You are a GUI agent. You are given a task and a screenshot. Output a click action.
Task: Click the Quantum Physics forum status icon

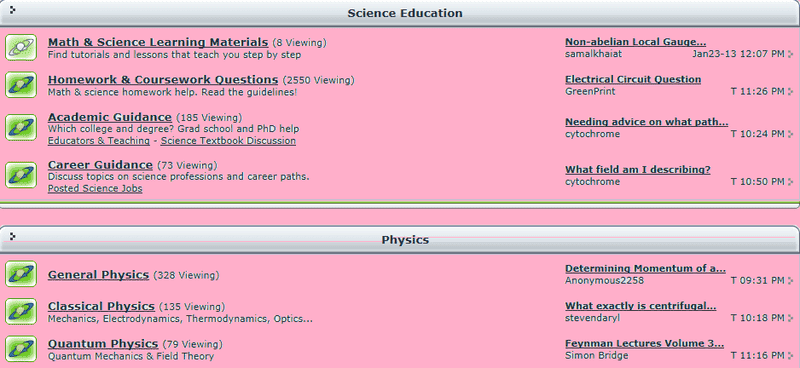(21, 349)
